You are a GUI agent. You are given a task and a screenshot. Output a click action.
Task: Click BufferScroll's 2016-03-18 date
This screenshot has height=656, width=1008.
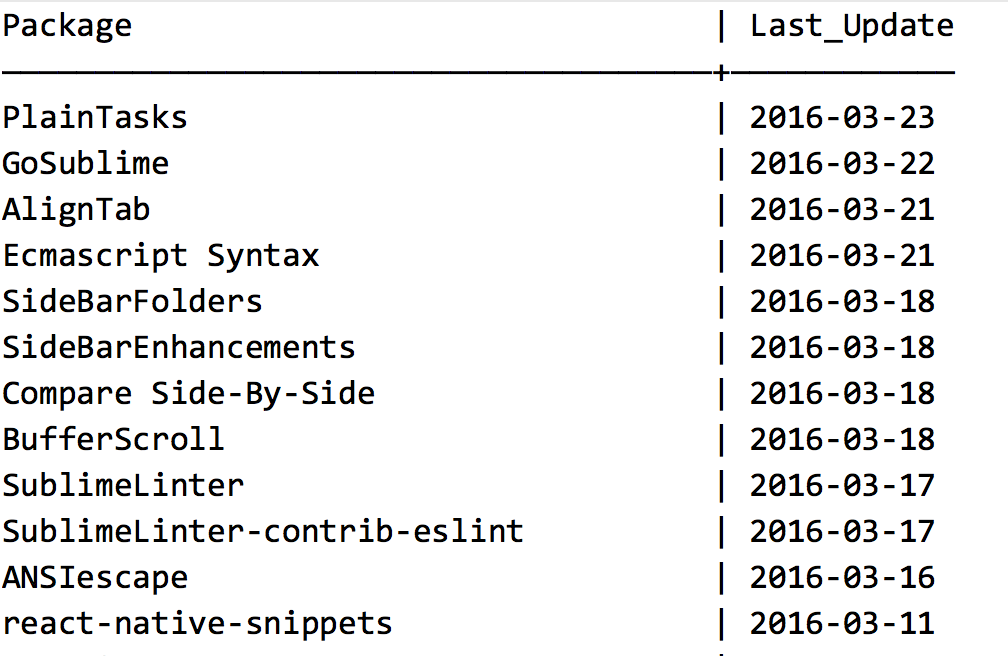pos(842,440)
